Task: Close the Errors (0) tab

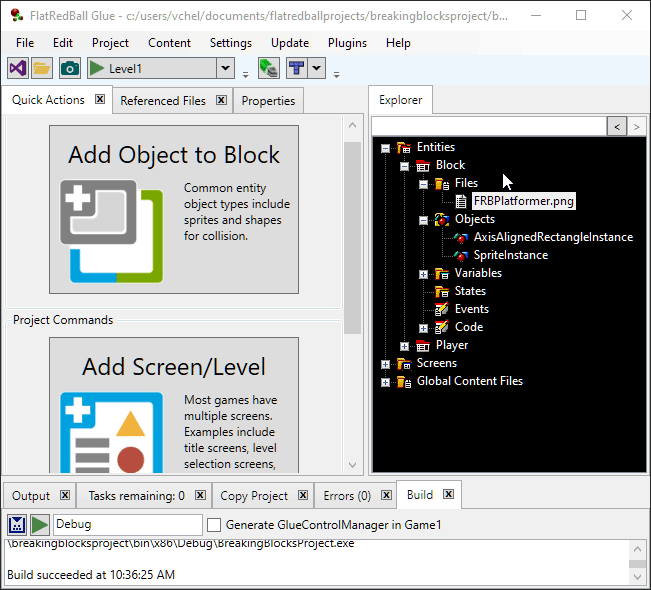Action: (x=386, y=495)
